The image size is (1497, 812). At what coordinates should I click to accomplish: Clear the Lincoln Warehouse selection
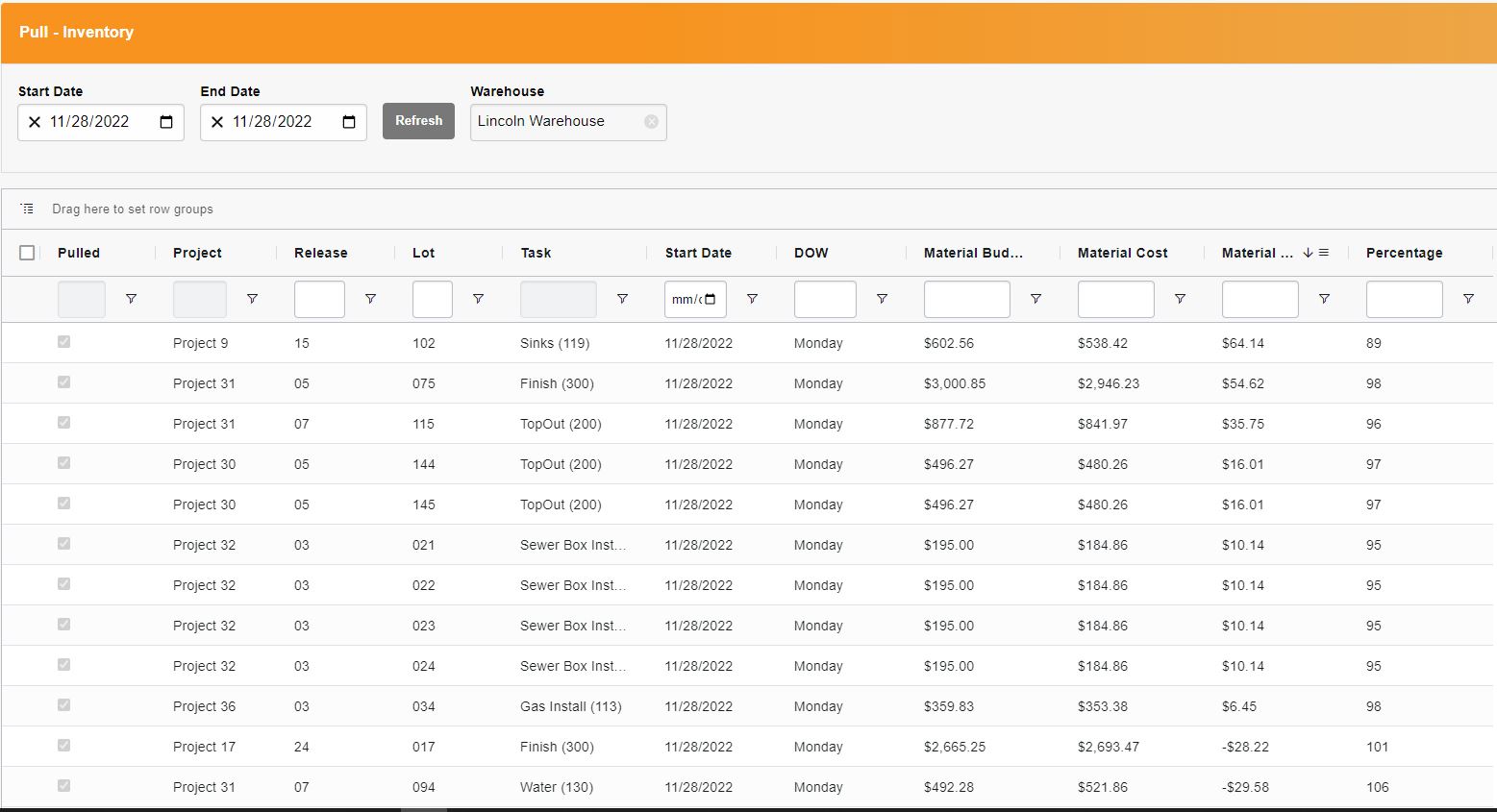(651, 122)
